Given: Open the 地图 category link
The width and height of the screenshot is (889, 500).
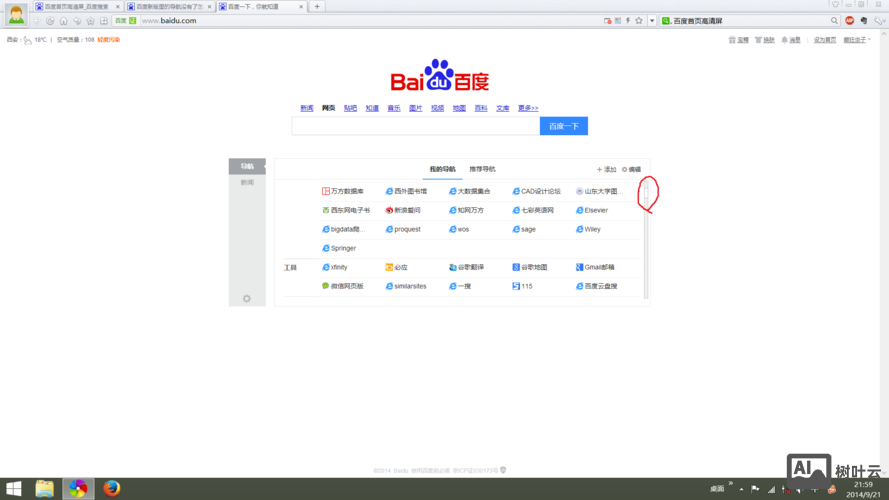Looking at the screenshot, I should (459, 108).
